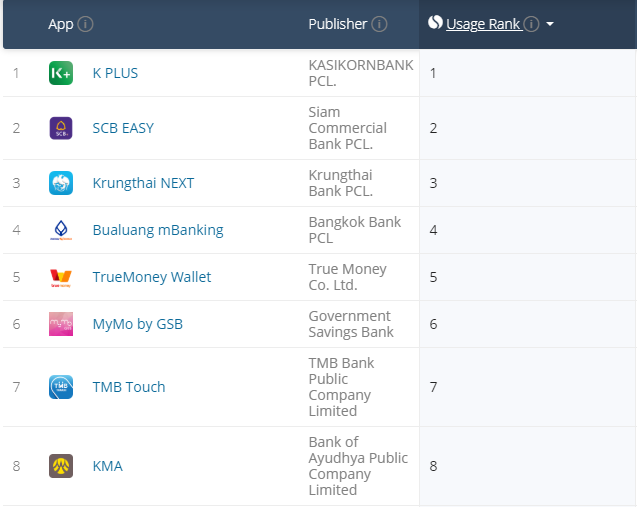Select publisher Bangkok Bank PCL
The height and width of the screenshot is (507, 637).
pos(354,230)
